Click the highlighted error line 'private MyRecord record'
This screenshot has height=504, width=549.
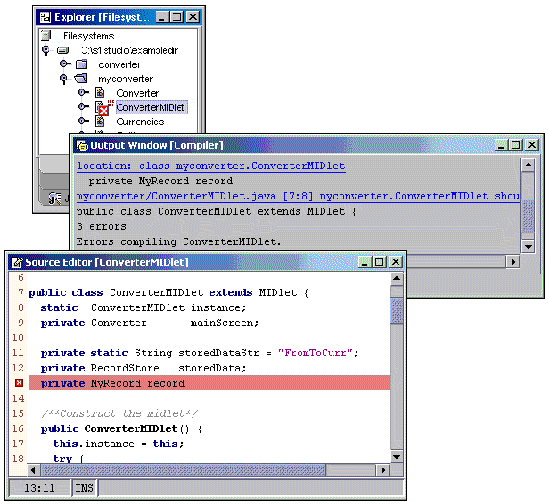pos(209,383)
